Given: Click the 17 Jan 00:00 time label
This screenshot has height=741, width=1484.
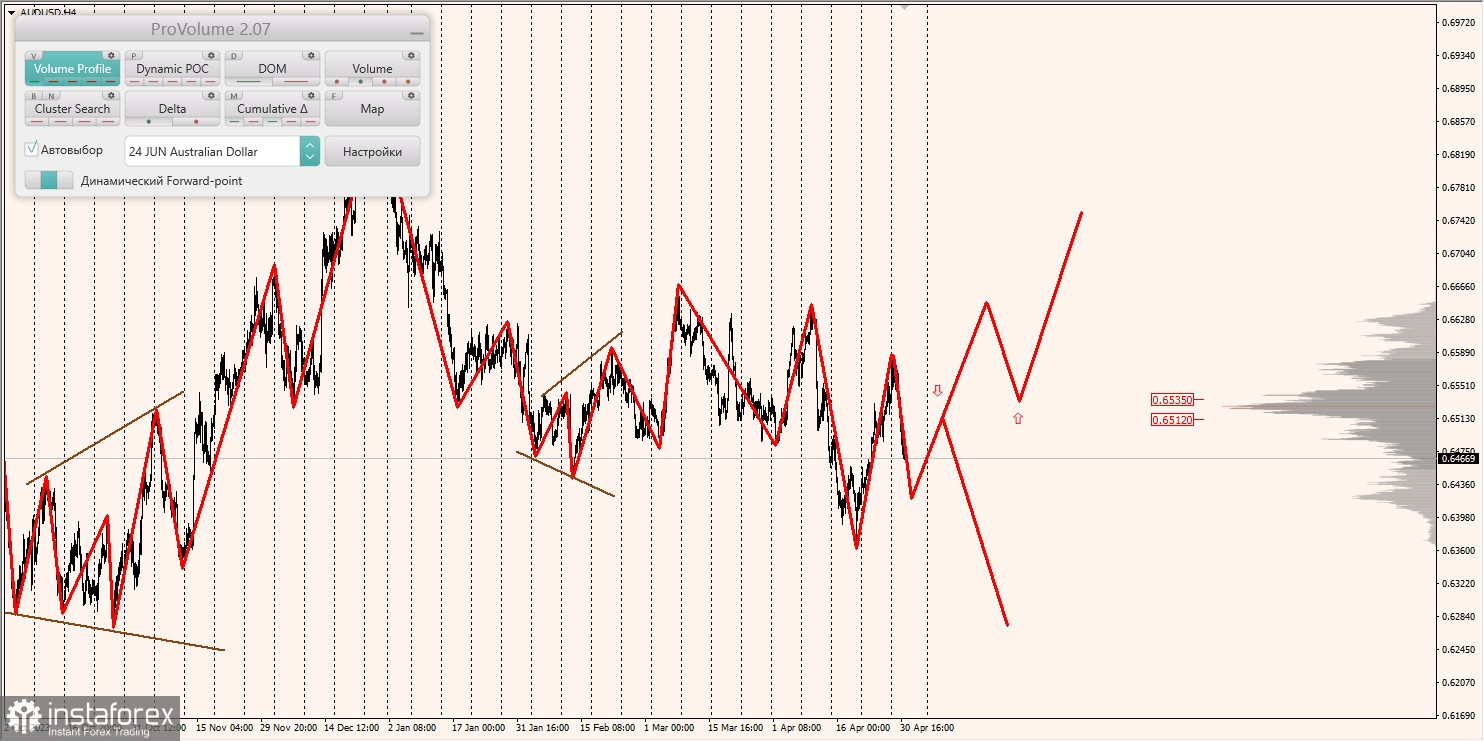Looking at the screenshot, I should [x=479, y=728].
